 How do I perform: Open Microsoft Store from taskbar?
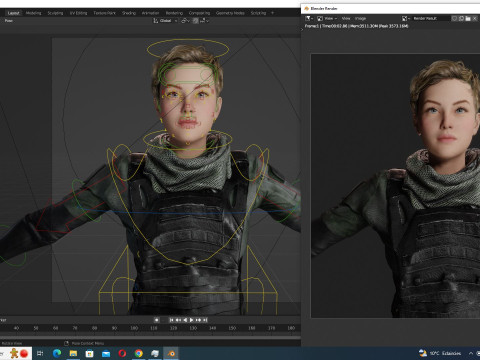click(x=90, y=353)
